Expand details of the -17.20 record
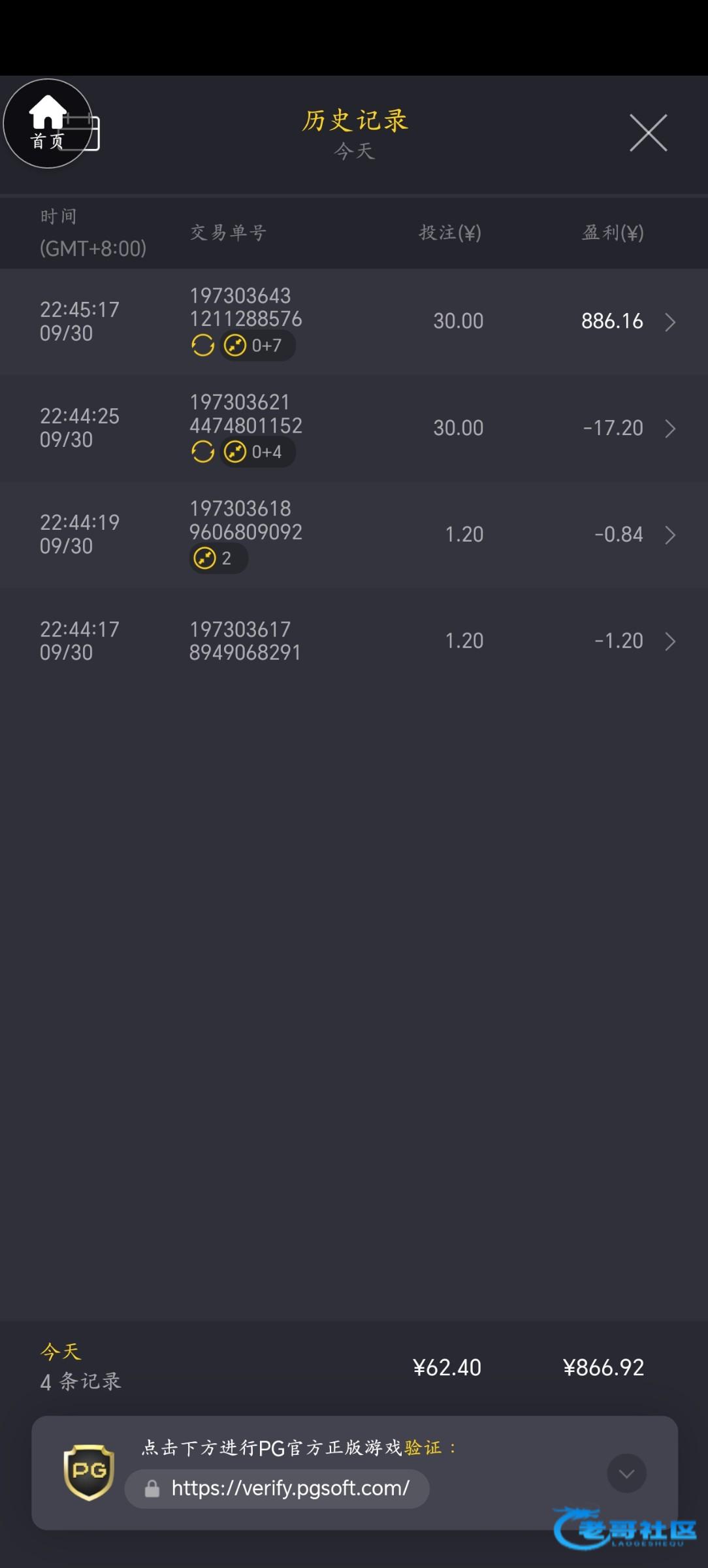The image size is (708, 1568). coord(670,429)
